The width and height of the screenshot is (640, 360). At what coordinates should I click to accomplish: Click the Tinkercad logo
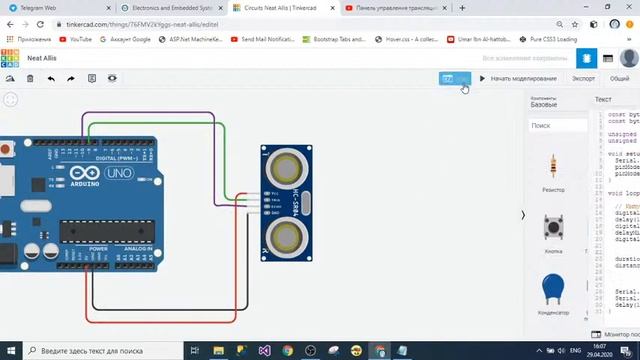(x=10, y=58)
